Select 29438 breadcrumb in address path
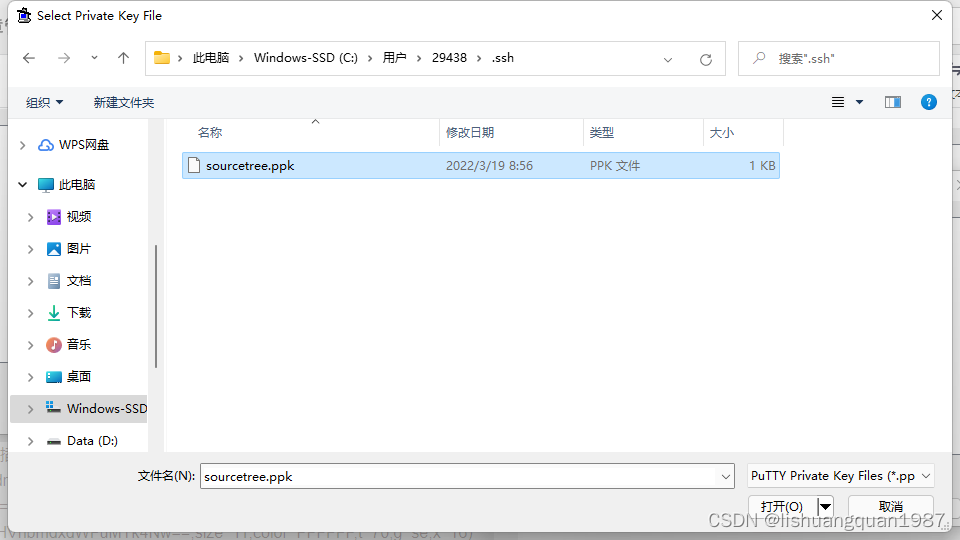 (449, 58)
